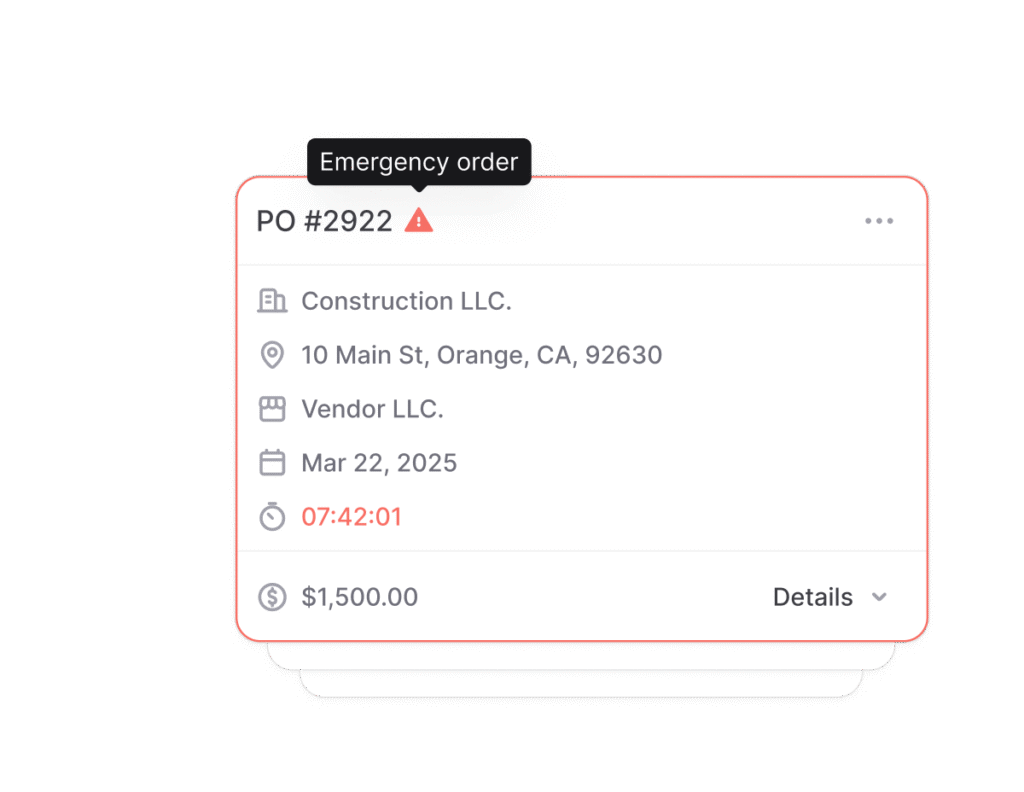Click the $1,500.00 total amount

360,596
